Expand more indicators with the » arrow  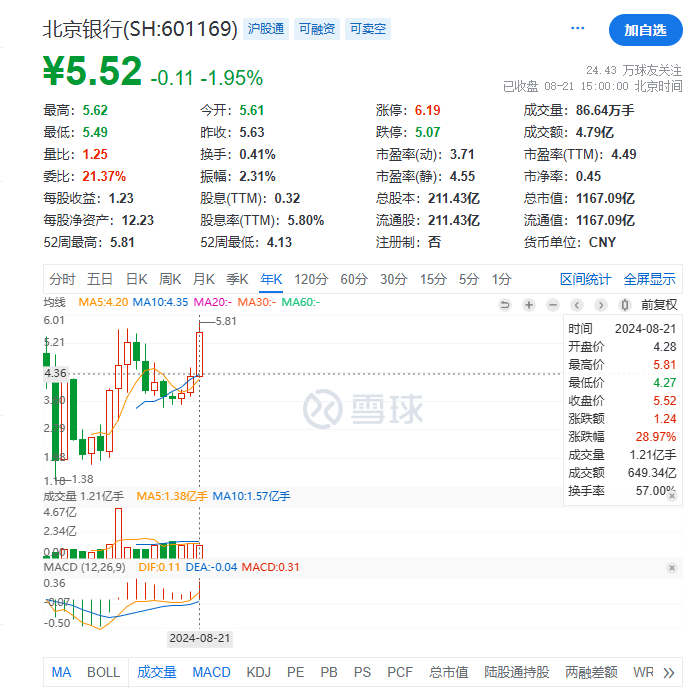pos(669,672)
